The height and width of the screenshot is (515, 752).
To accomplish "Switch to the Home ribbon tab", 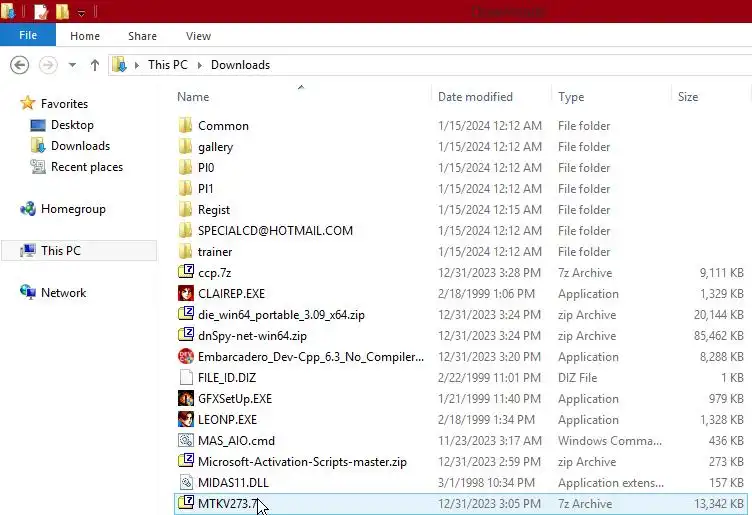I will 85,36.
